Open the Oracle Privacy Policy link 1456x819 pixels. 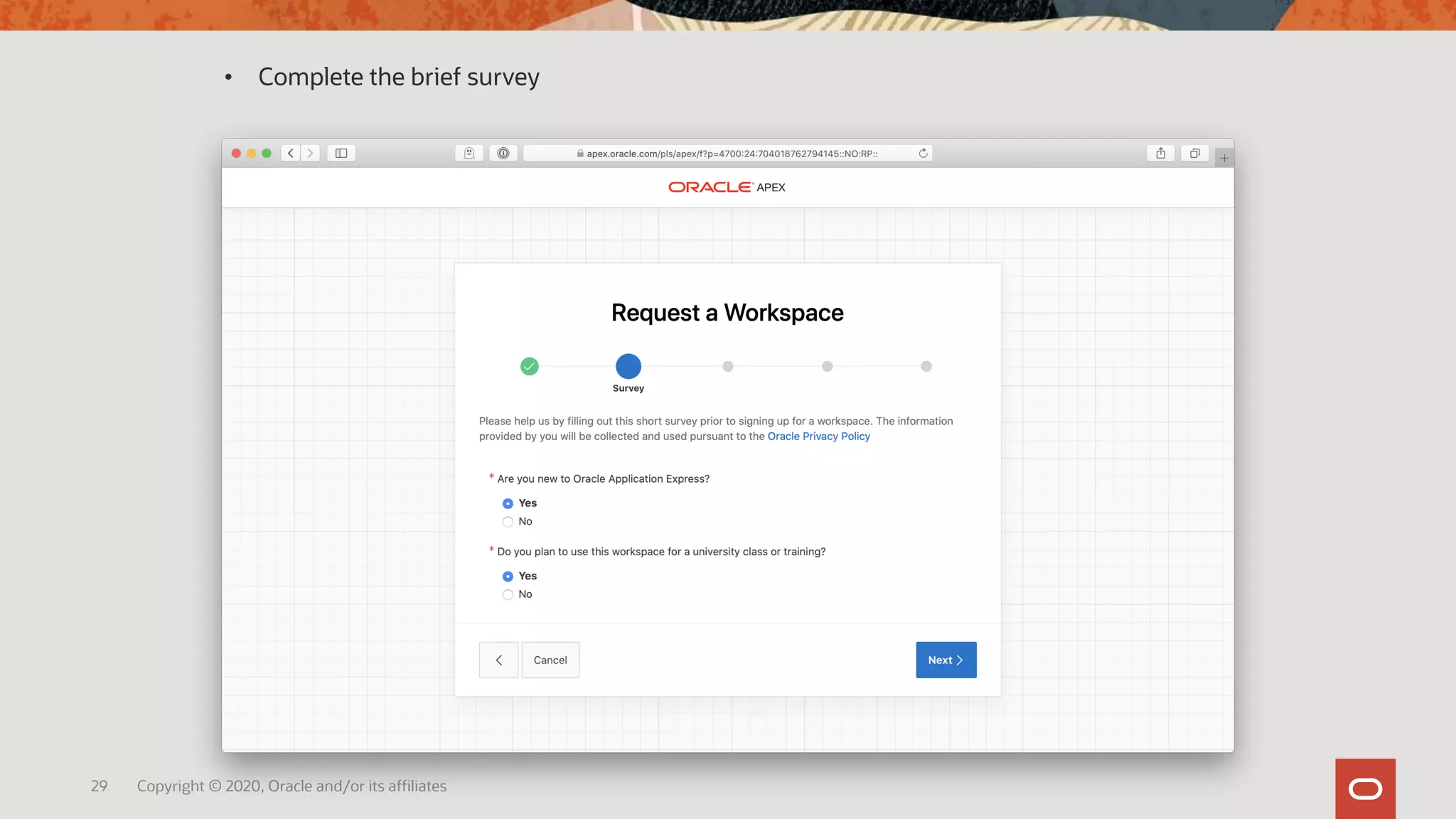(818, 437)
